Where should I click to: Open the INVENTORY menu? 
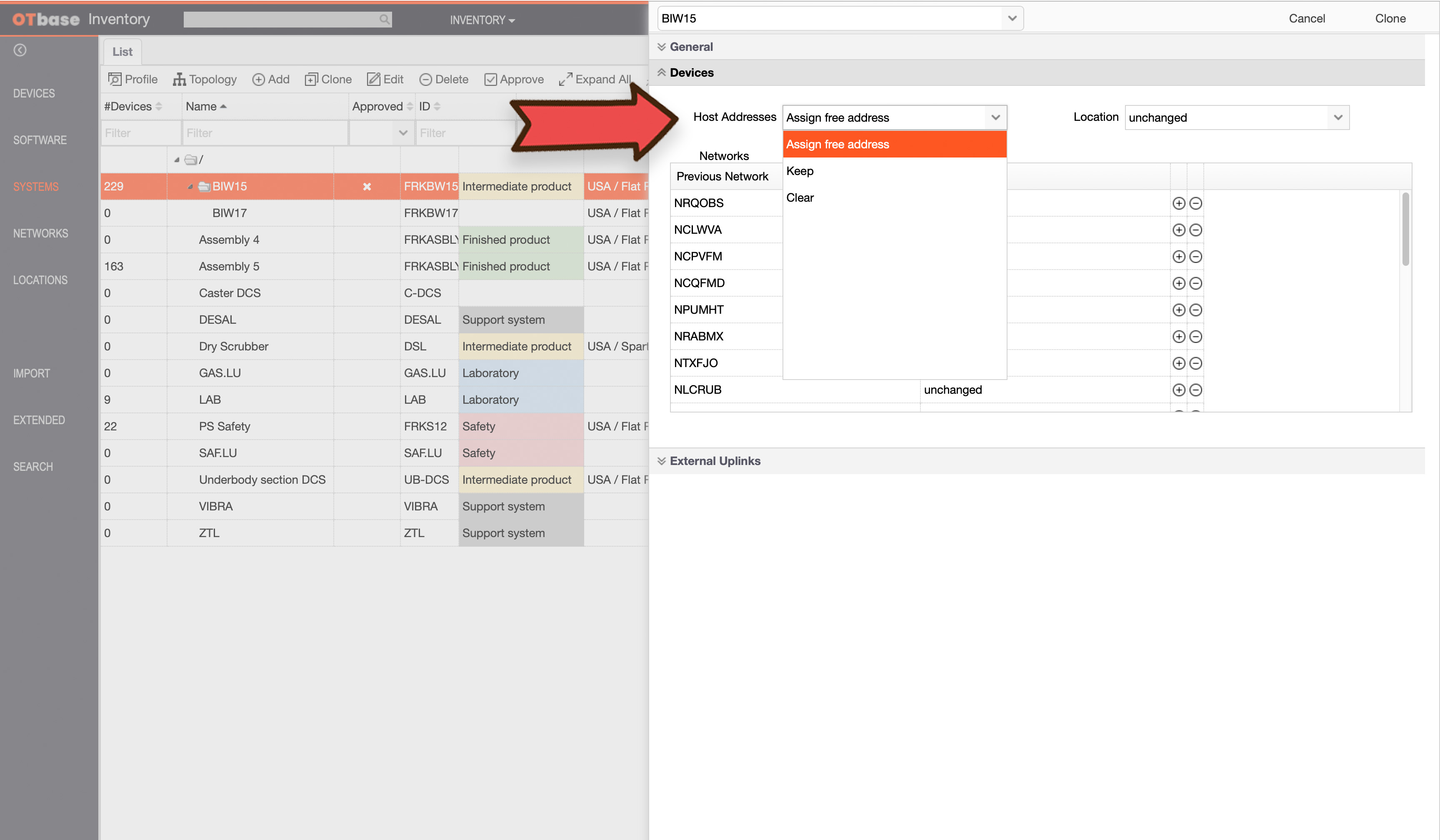[x=482, y=20]
